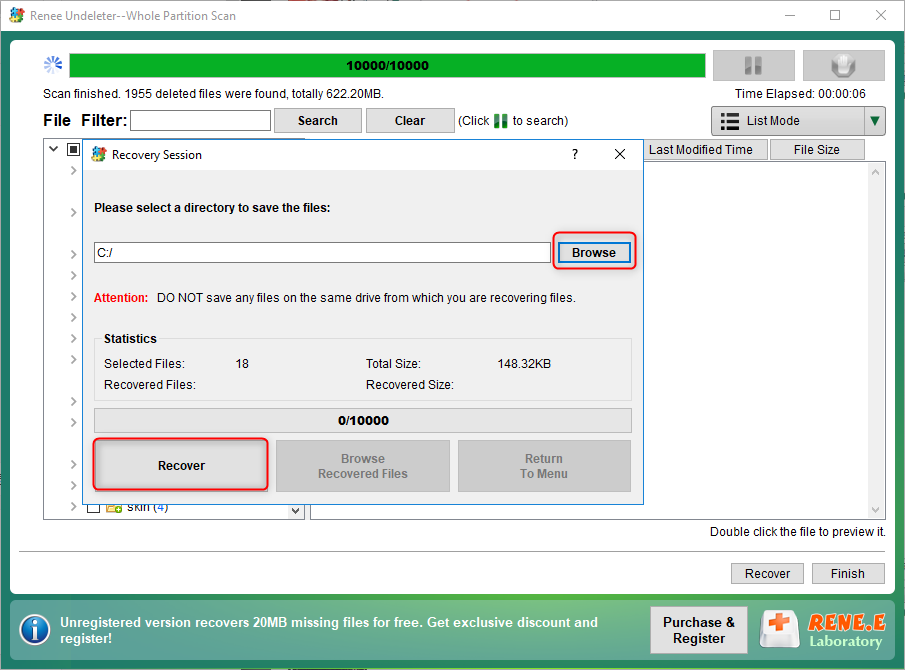Click the spinning scan status icon
Viewport: 905px width, 670px height.
pyautogui.click(x=53, y=65)
